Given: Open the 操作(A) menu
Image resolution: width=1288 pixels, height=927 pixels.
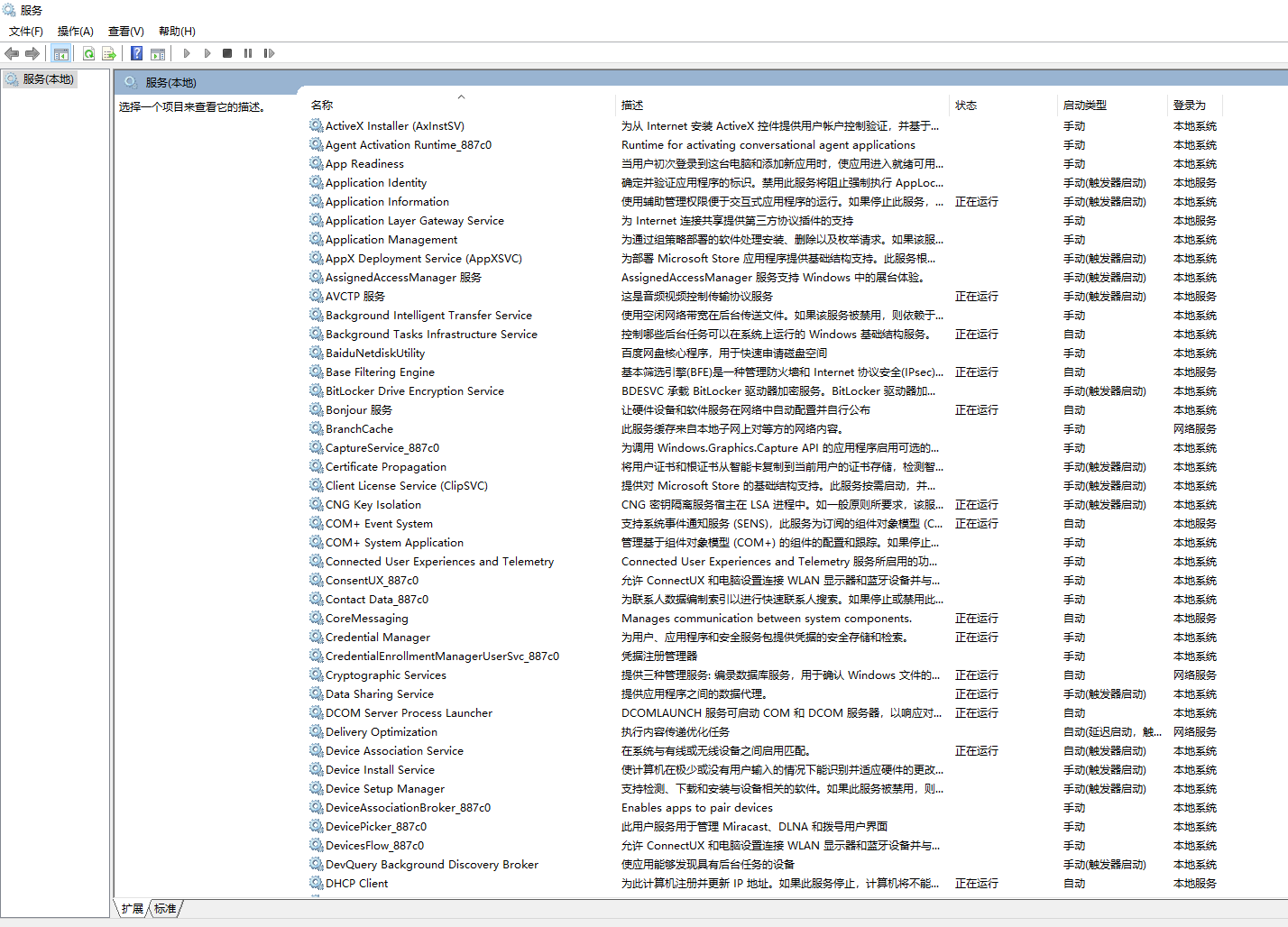Looking at the screenshot, I should [76, 32].
